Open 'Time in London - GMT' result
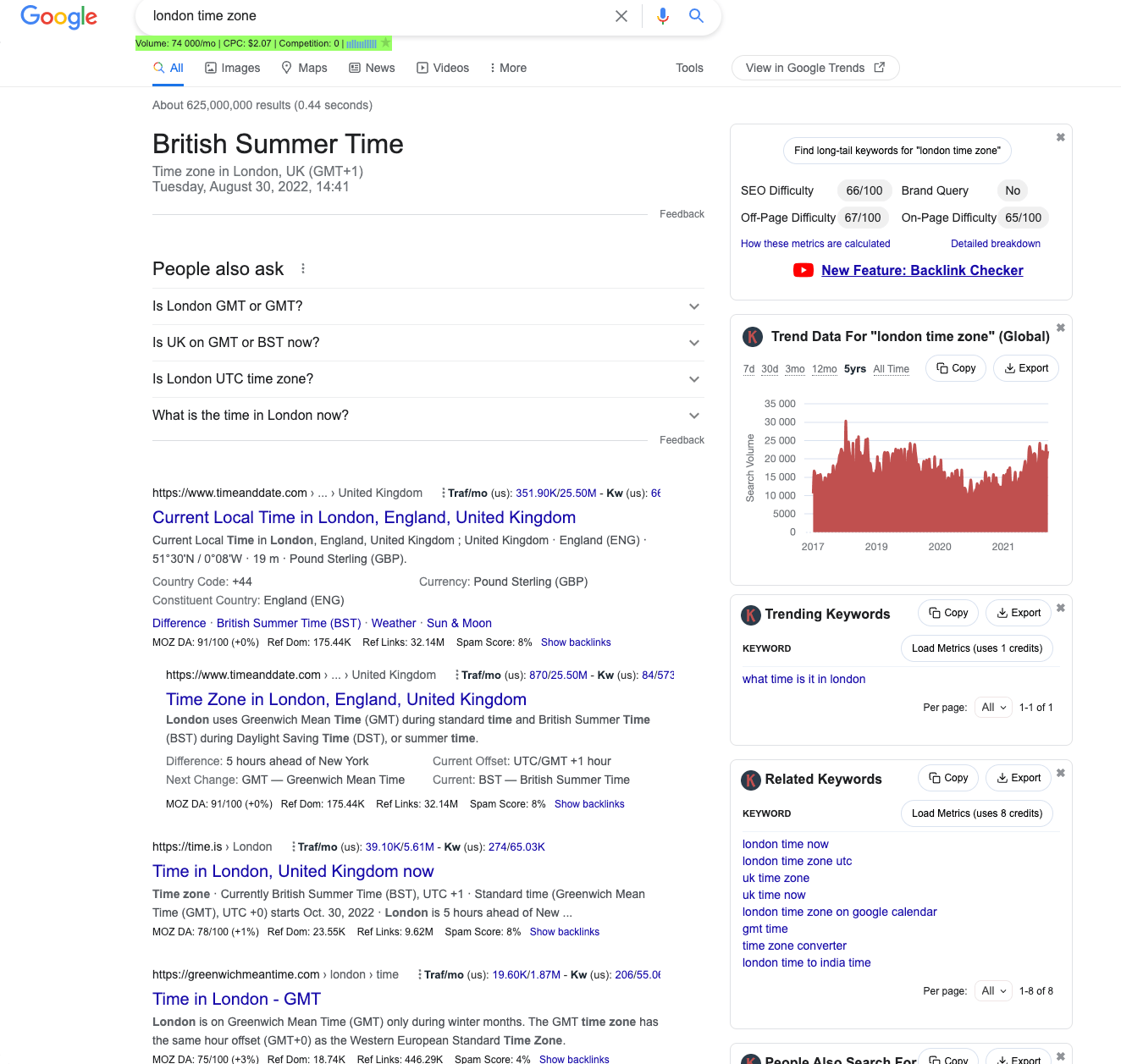This screenshot has width=1121, height=1064. 236,999
